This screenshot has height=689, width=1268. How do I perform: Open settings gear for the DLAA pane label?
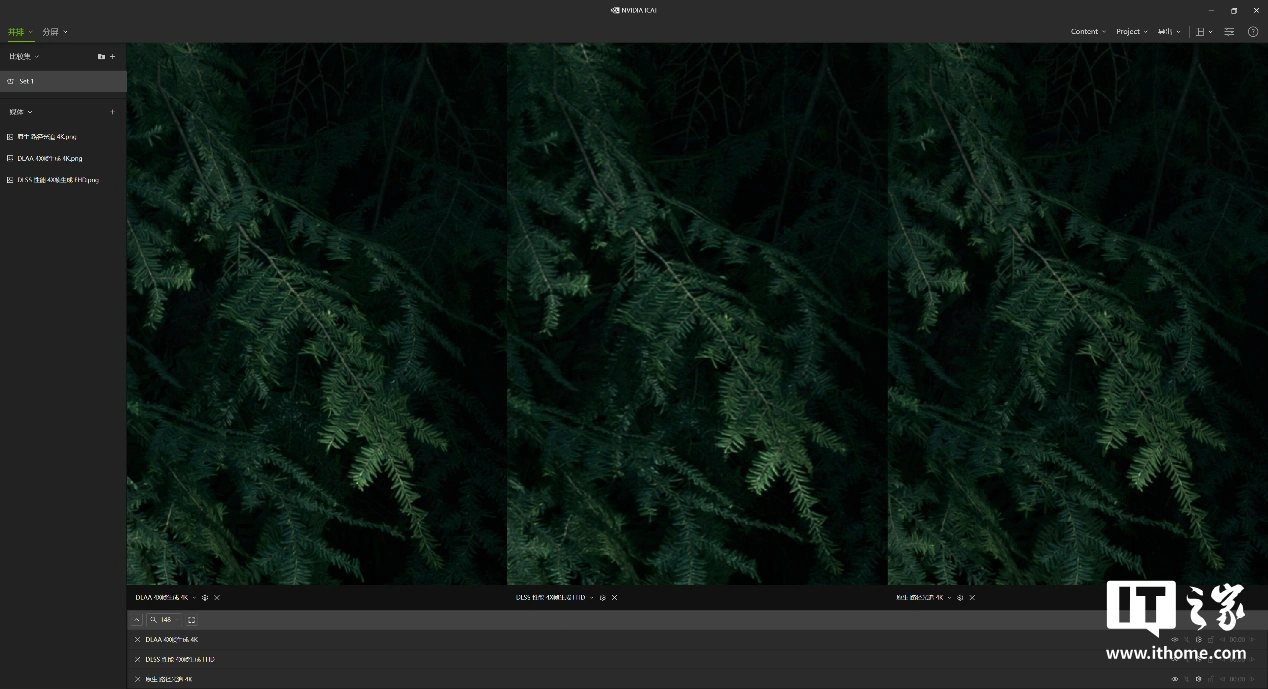[x=205, y=598]
